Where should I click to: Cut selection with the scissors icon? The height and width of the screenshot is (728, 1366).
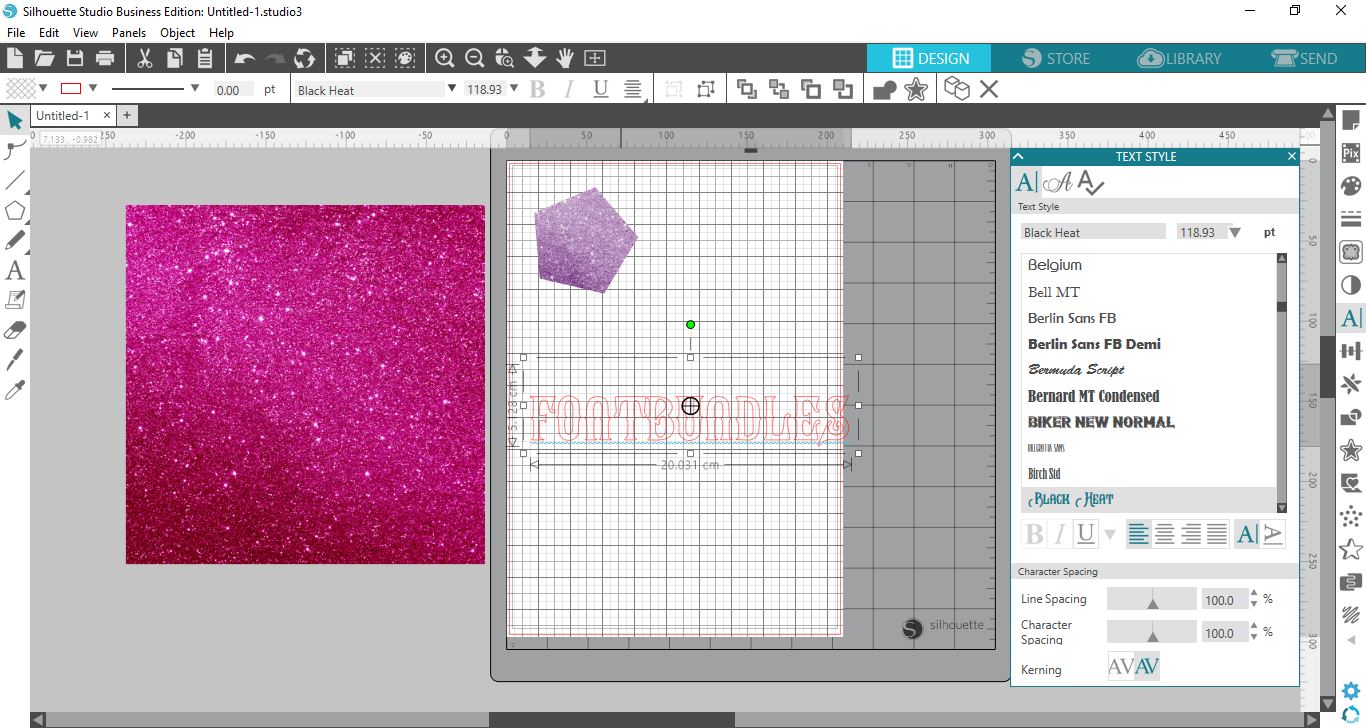pos(144,58)
